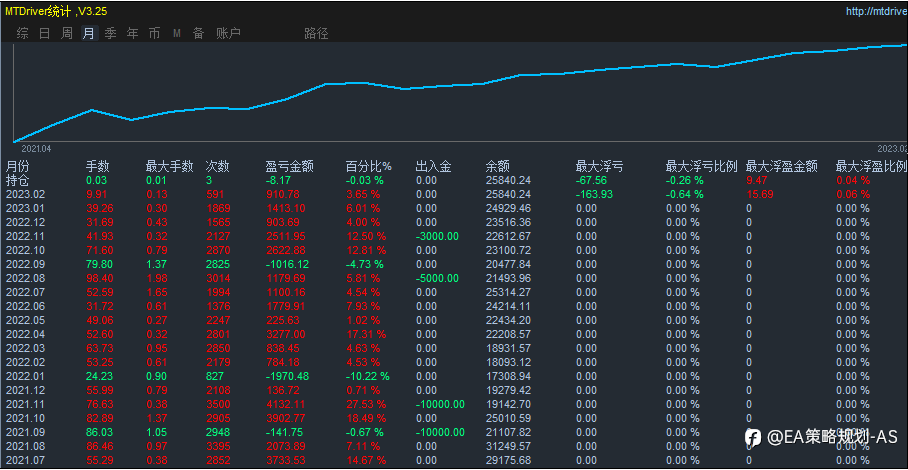
Task: Click the 3277.00 profit amount cell
Action: (283, 334)
